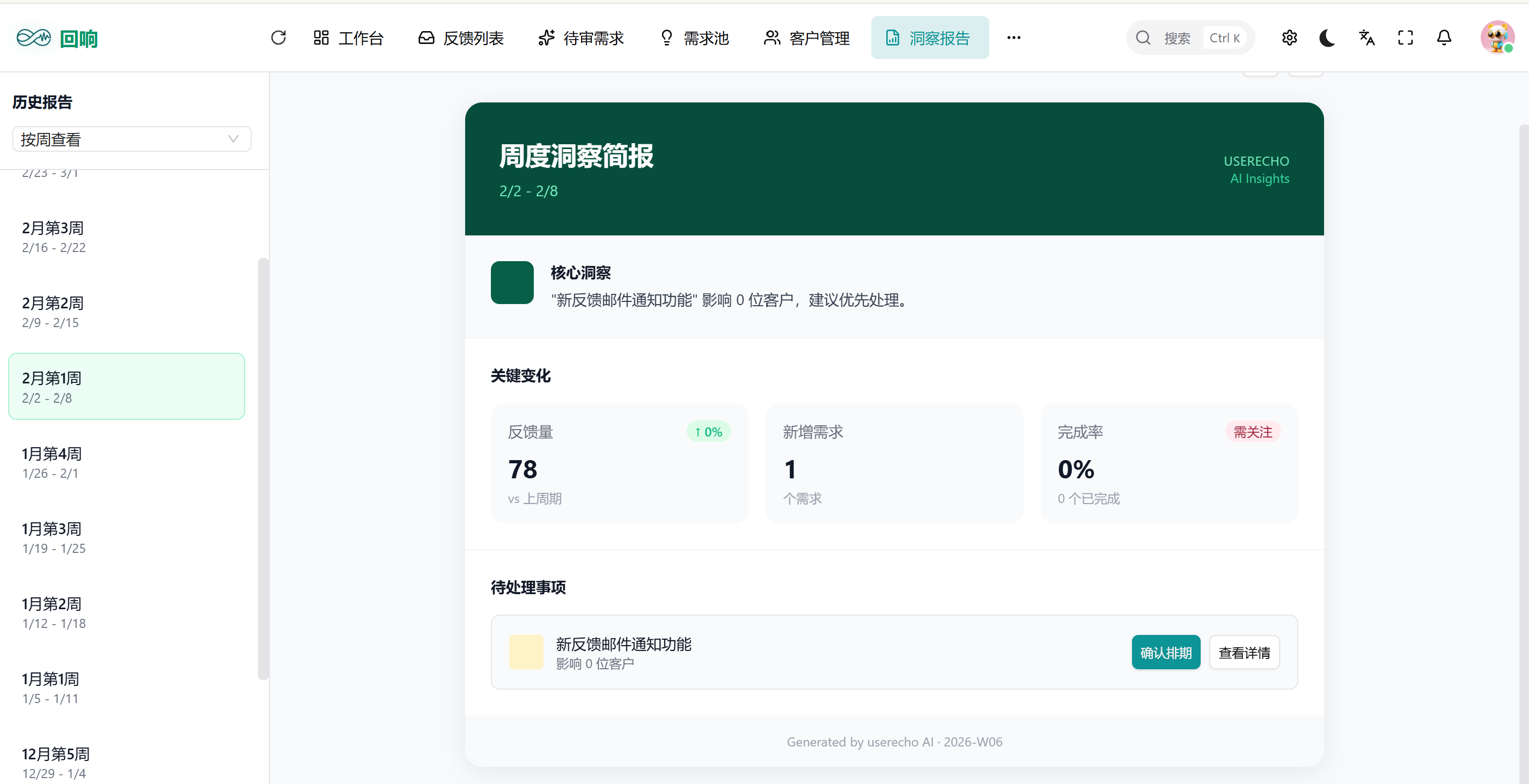Open the notifications bell

coord(1444,38)
